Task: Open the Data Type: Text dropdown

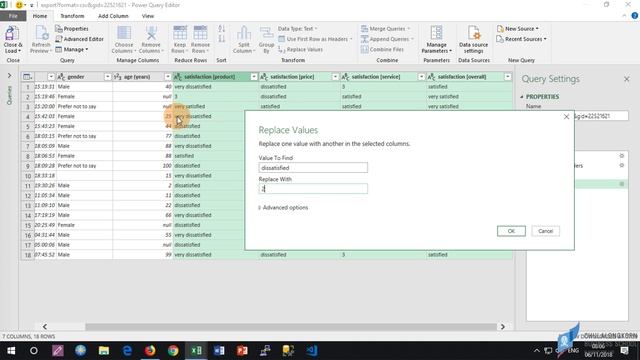Action: [298, 29]
